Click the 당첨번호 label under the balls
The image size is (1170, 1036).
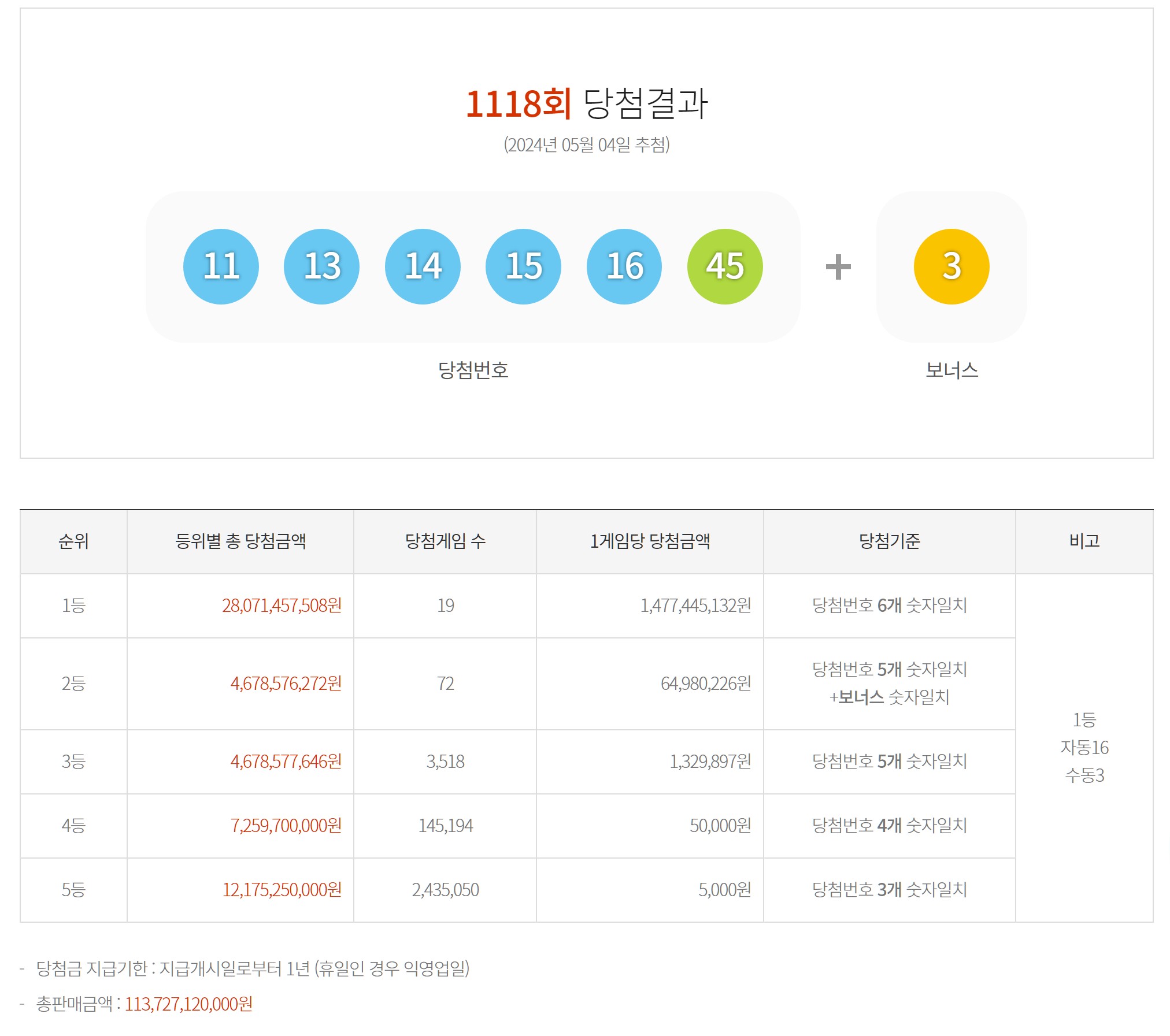[473, 370]
